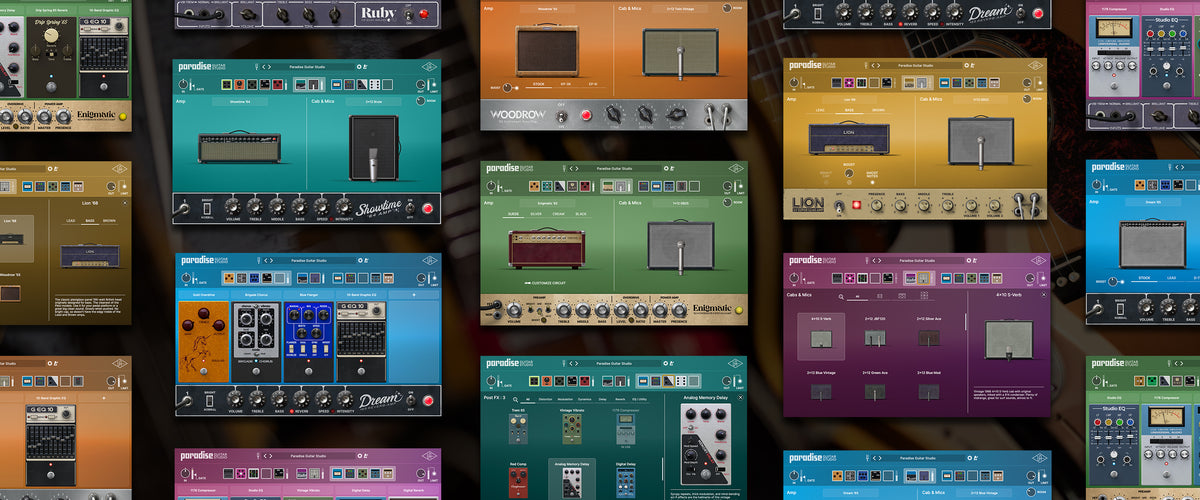The width and height of the screenshot is (1200, 500).
Task: Toggle Ghost Notes switch in Lion window
Action: (x=872, y=180)
